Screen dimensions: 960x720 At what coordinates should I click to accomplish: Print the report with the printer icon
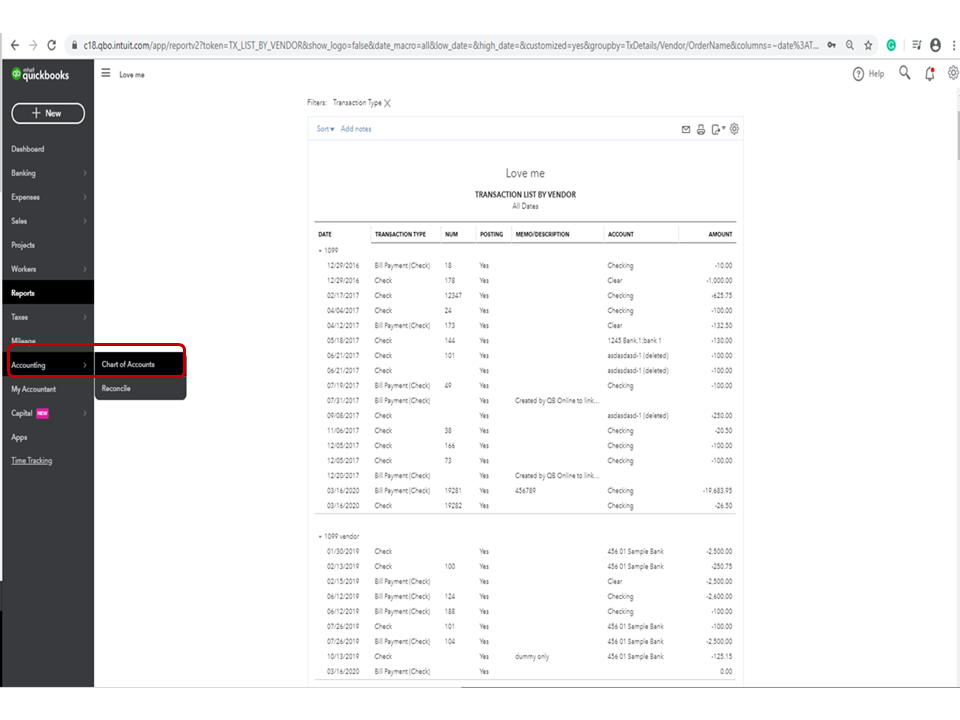pos(701,129)
